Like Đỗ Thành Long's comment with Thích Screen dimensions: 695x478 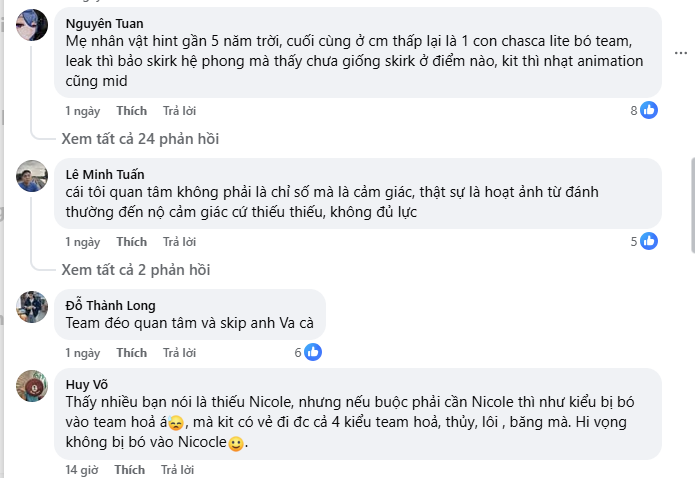[131, 353]
